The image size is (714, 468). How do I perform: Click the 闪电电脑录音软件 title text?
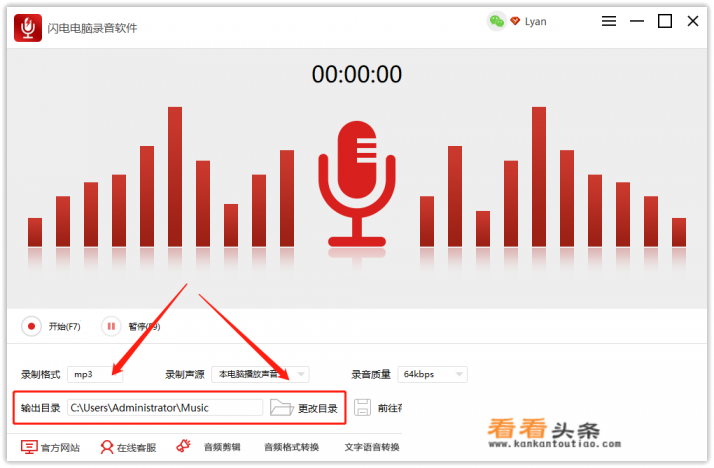(92, 28)
